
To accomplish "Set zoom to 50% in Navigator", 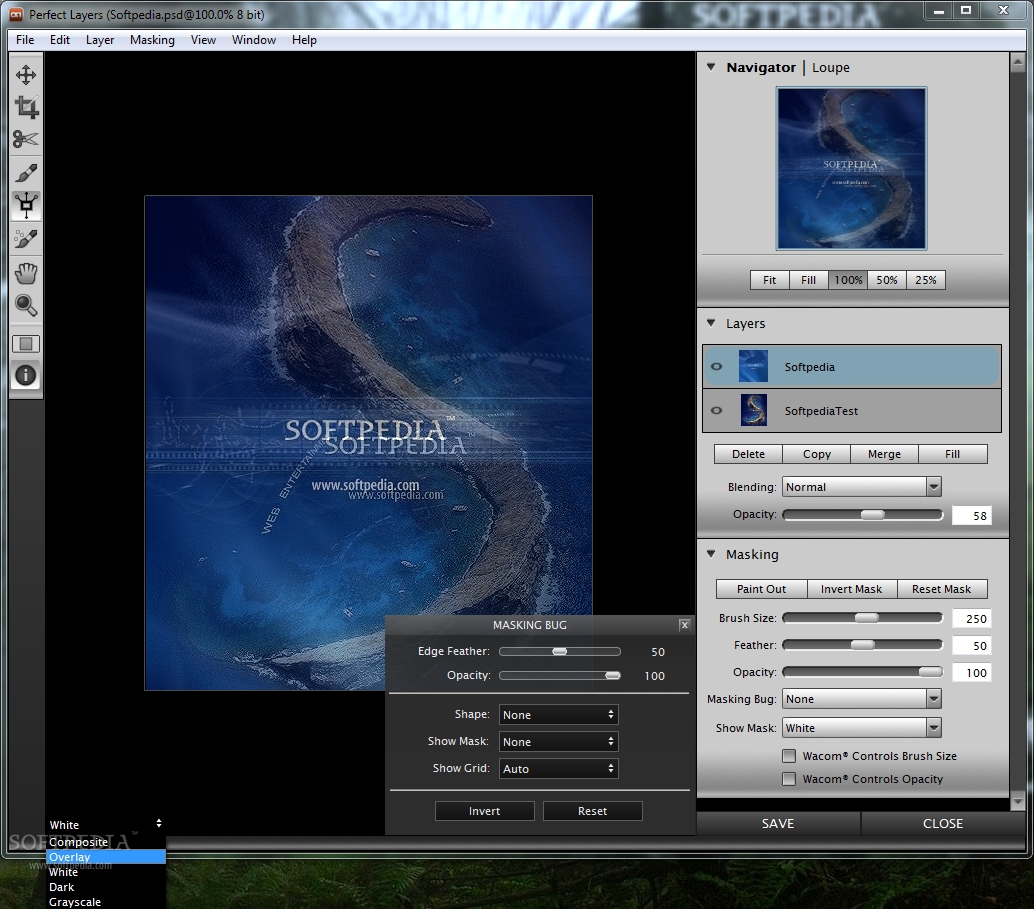I will click(887, 280).
